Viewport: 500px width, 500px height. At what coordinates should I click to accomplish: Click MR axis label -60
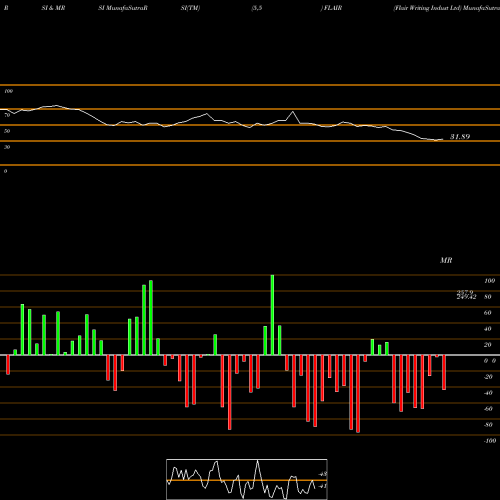tap(488, 409)
